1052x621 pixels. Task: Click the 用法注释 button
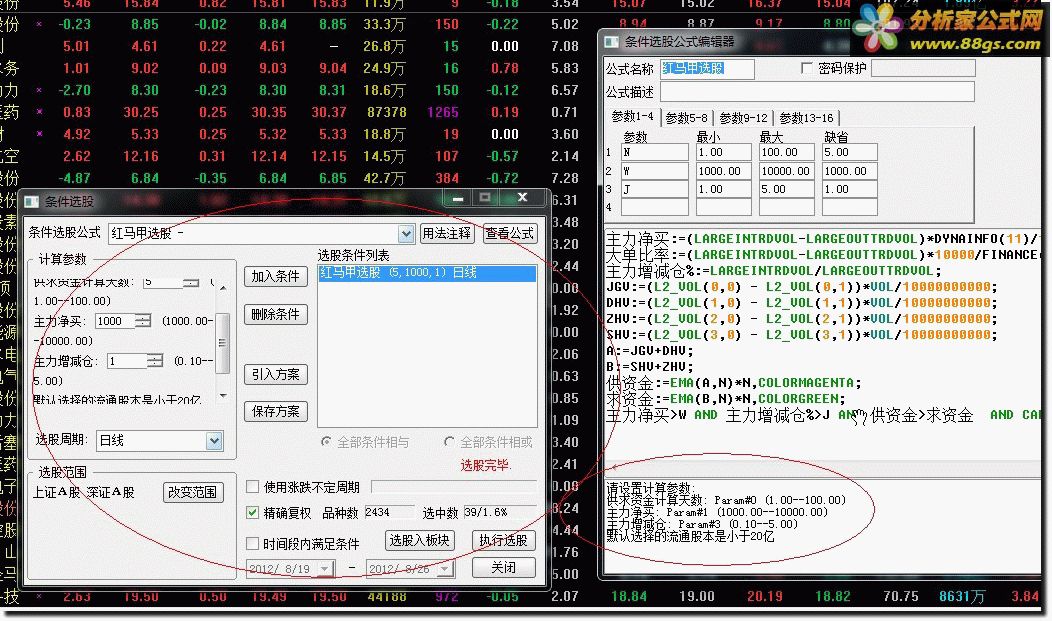pyautogui.click(x=447, y=233)
